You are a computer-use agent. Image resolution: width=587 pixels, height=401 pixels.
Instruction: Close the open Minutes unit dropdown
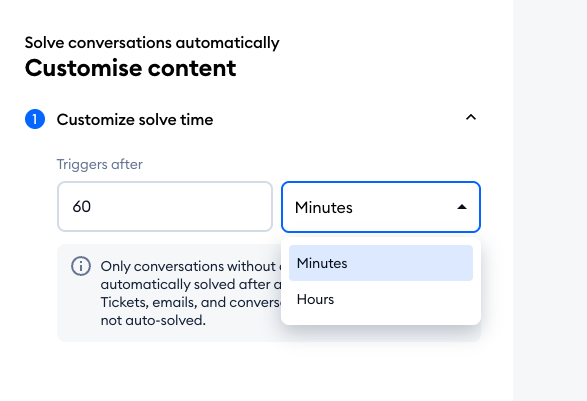coord(381,207)
